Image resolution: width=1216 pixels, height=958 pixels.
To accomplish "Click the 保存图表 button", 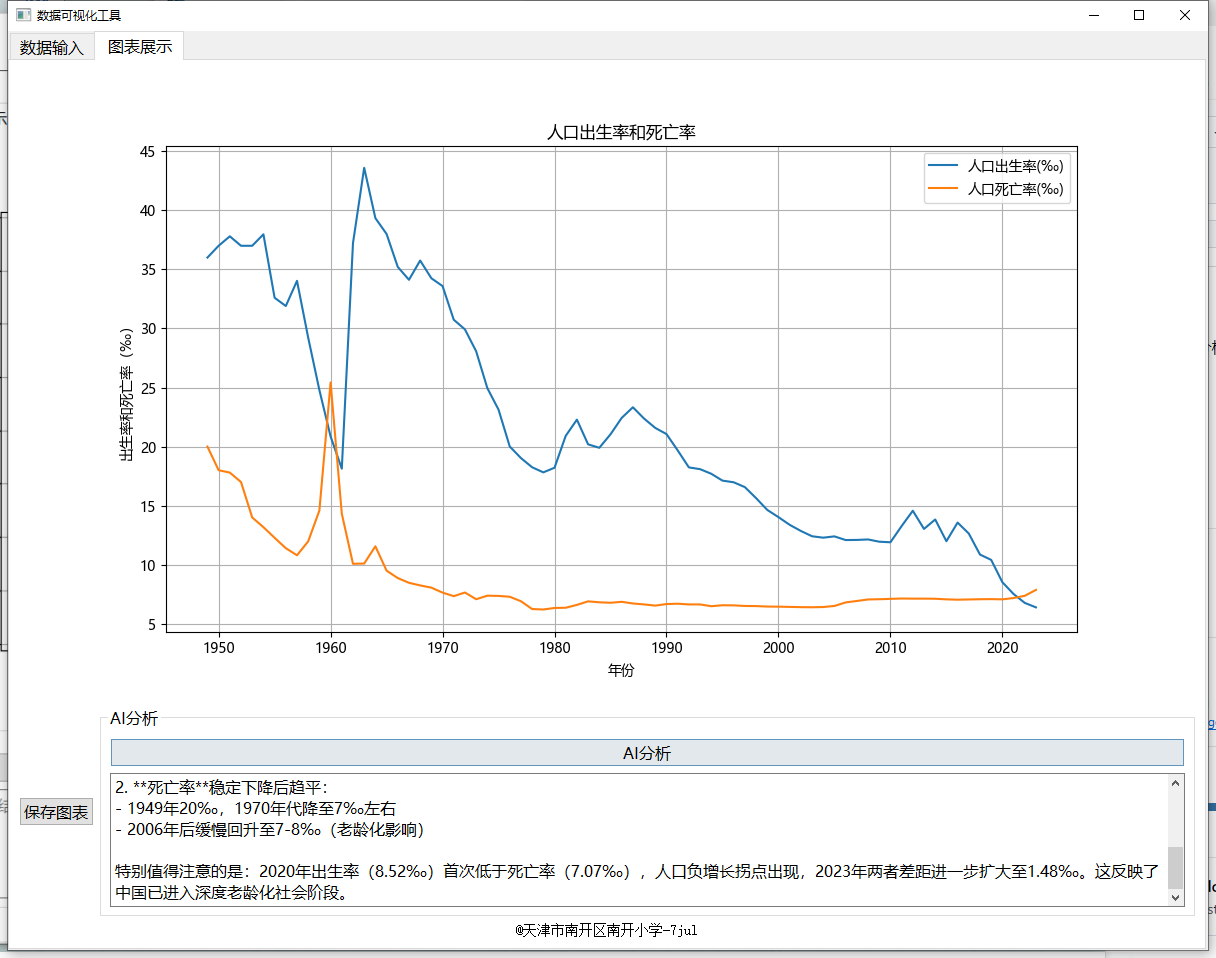I will [x=57, y=812].
